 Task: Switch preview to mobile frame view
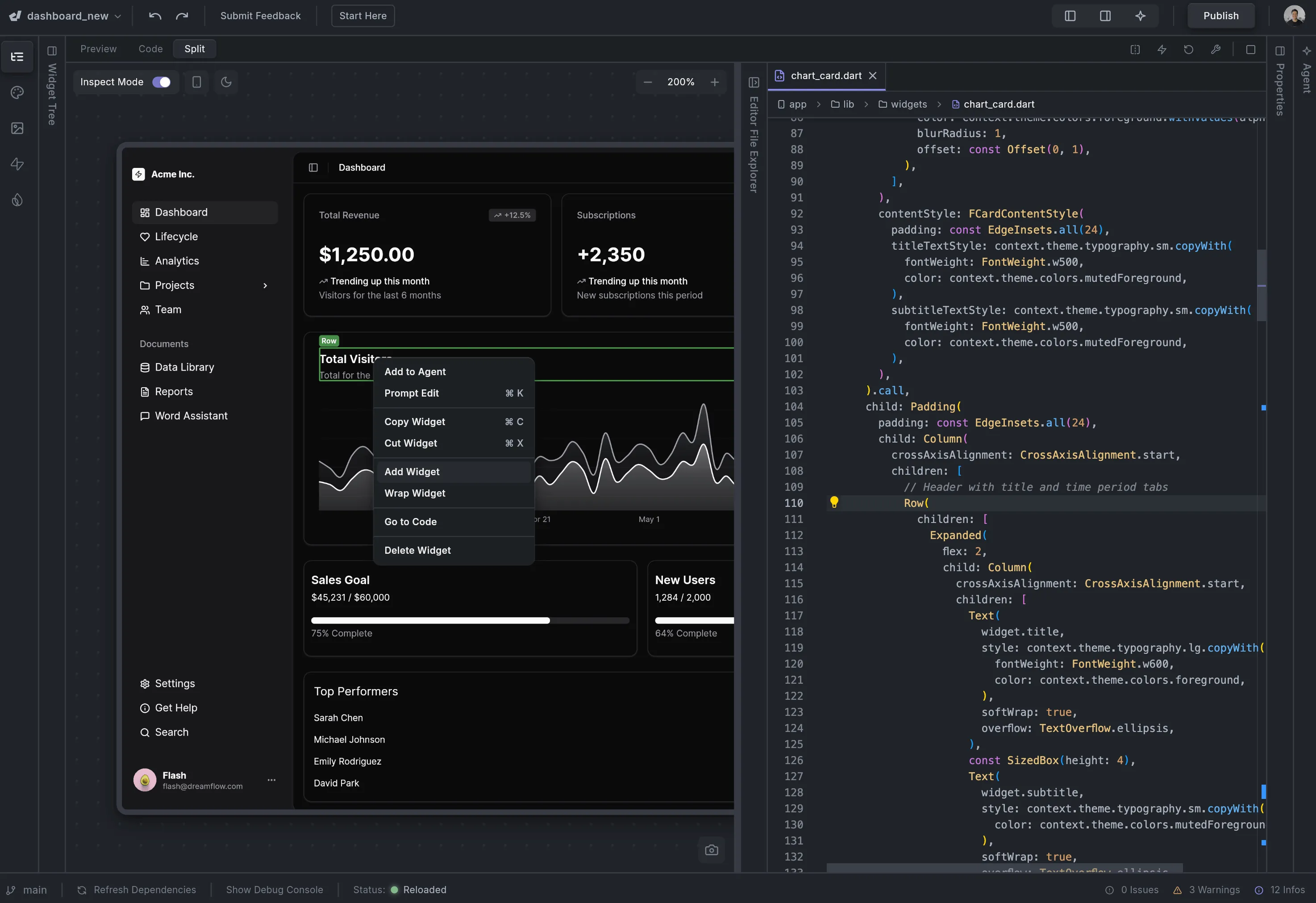click(x=196, y=82)
